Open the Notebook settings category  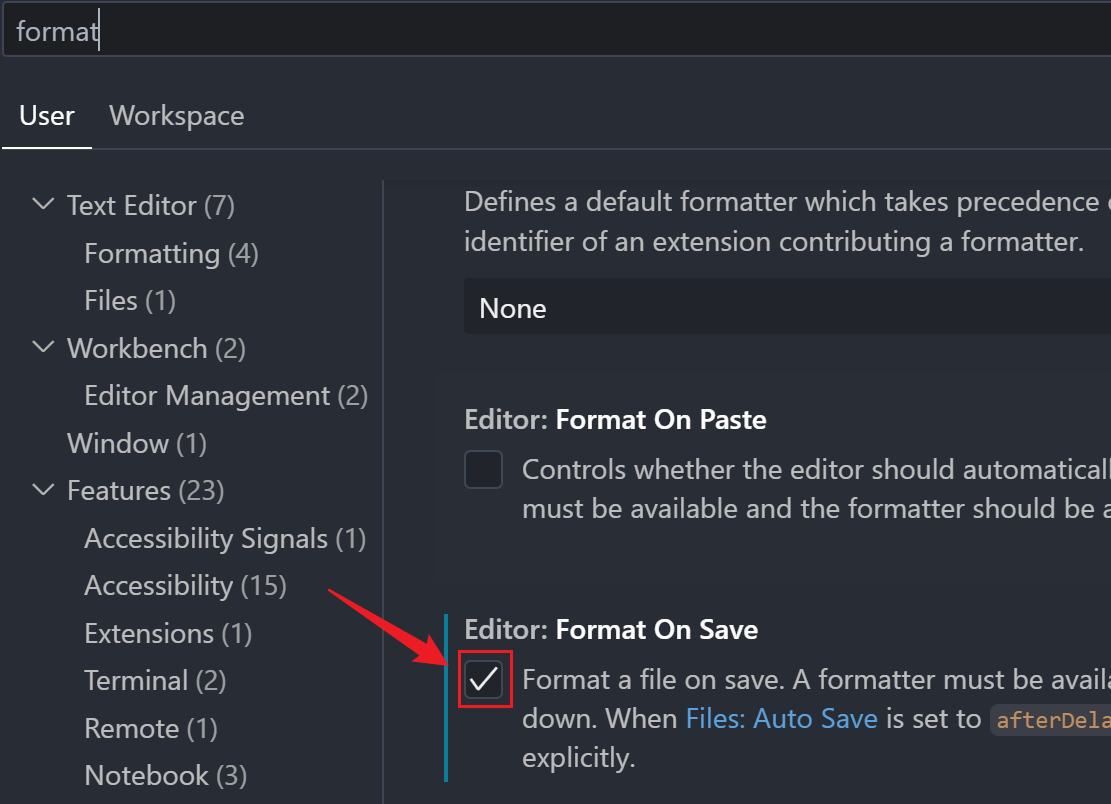pos(165,775)
